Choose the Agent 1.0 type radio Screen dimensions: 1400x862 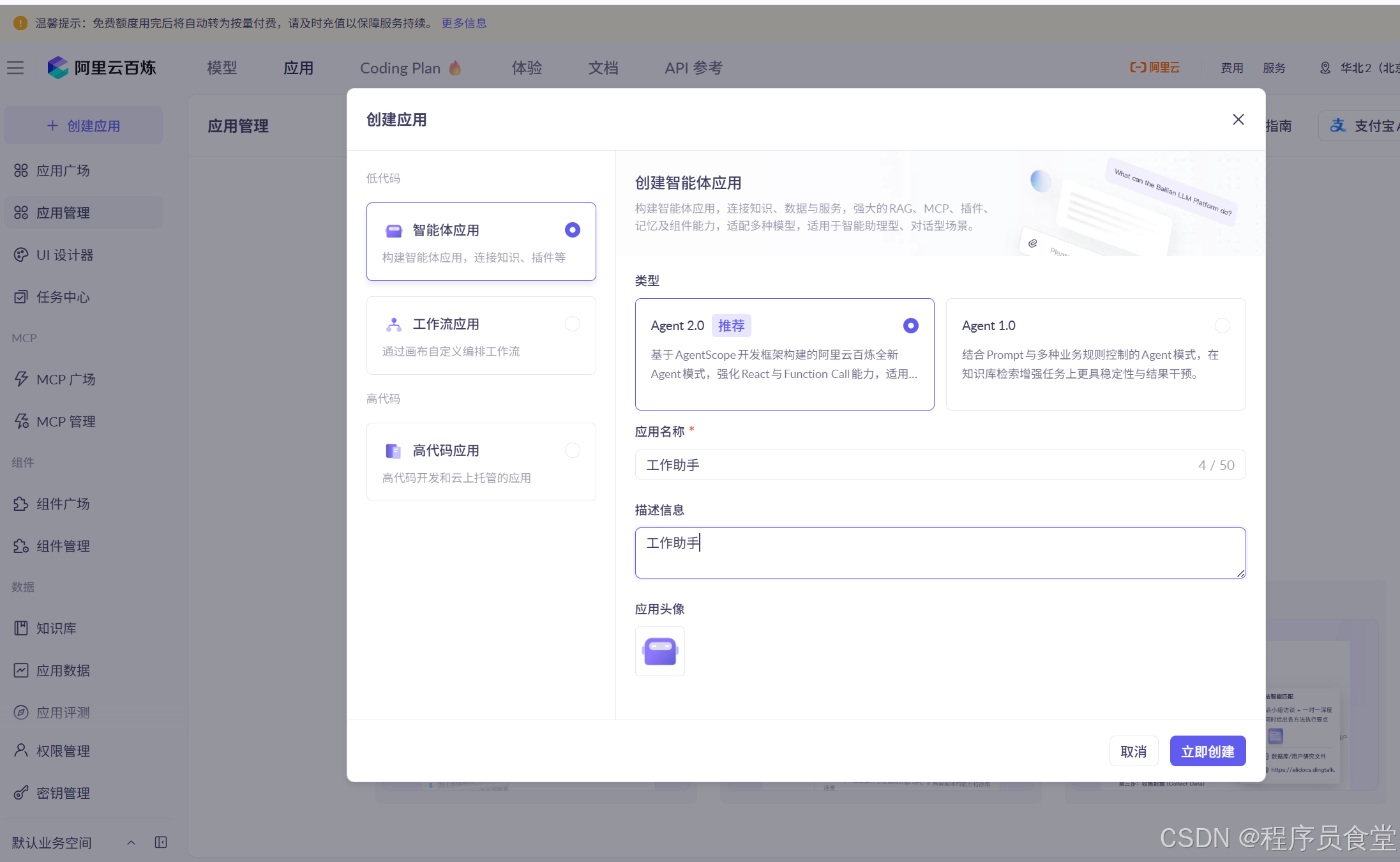[x=1222, y=326]
